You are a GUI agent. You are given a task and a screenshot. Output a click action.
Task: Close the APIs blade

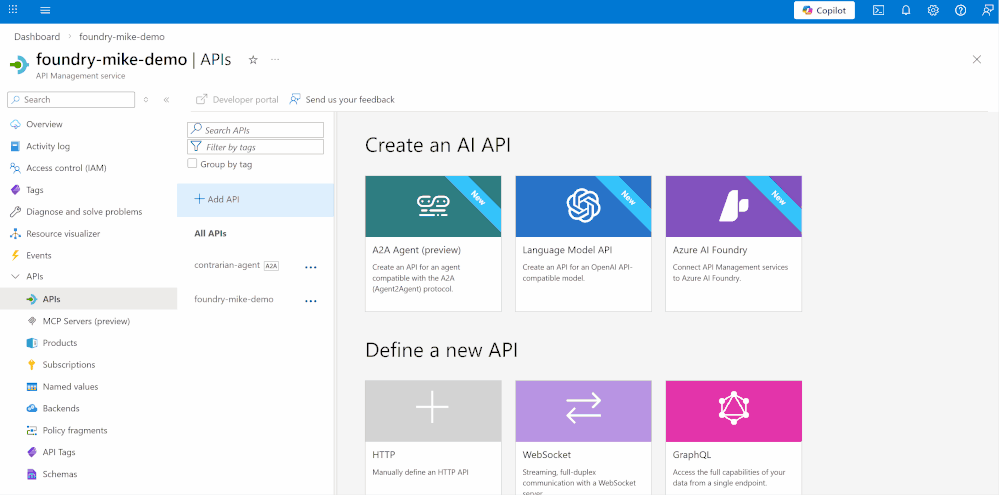(x=977, y=59)
